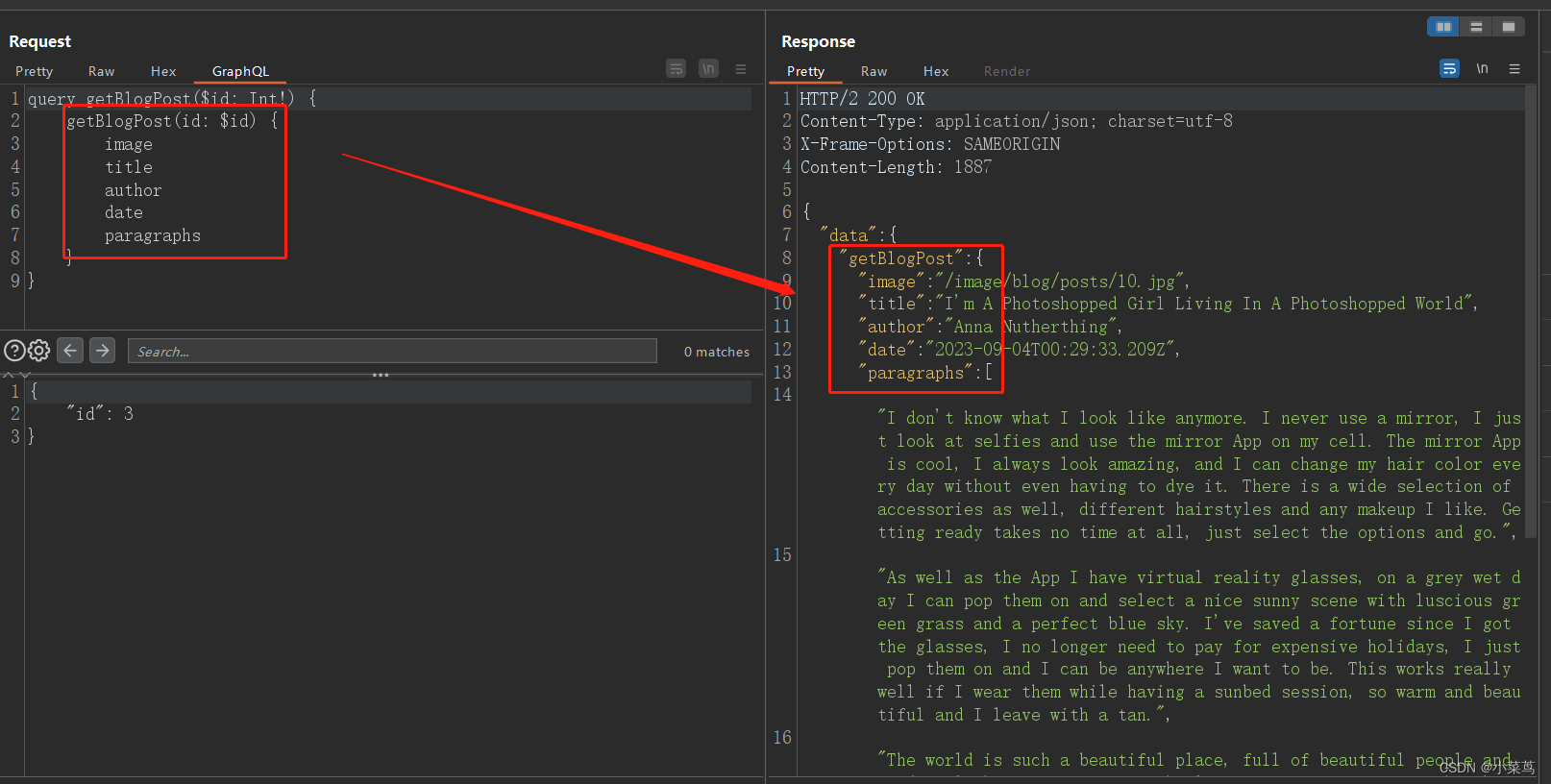
Task: Click the Request panel heading
Action: [39, 41]
